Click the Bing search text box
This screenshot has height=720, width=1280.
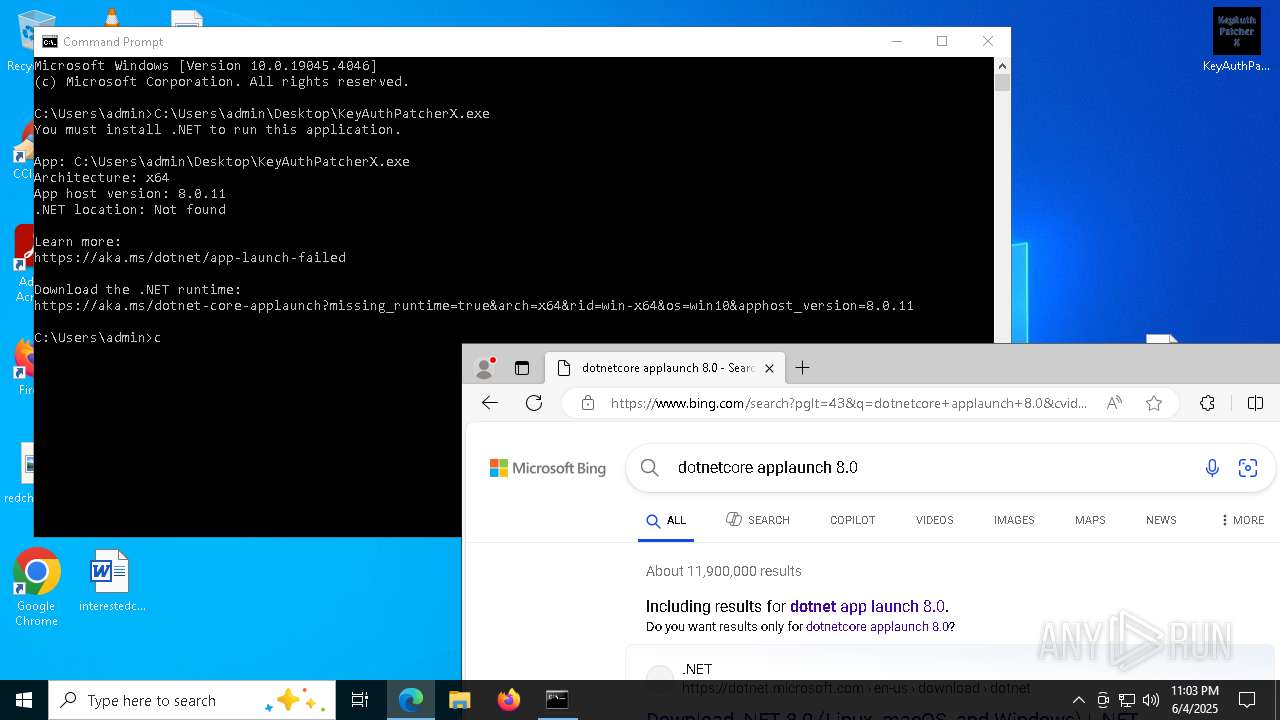[x=930, y=468]
